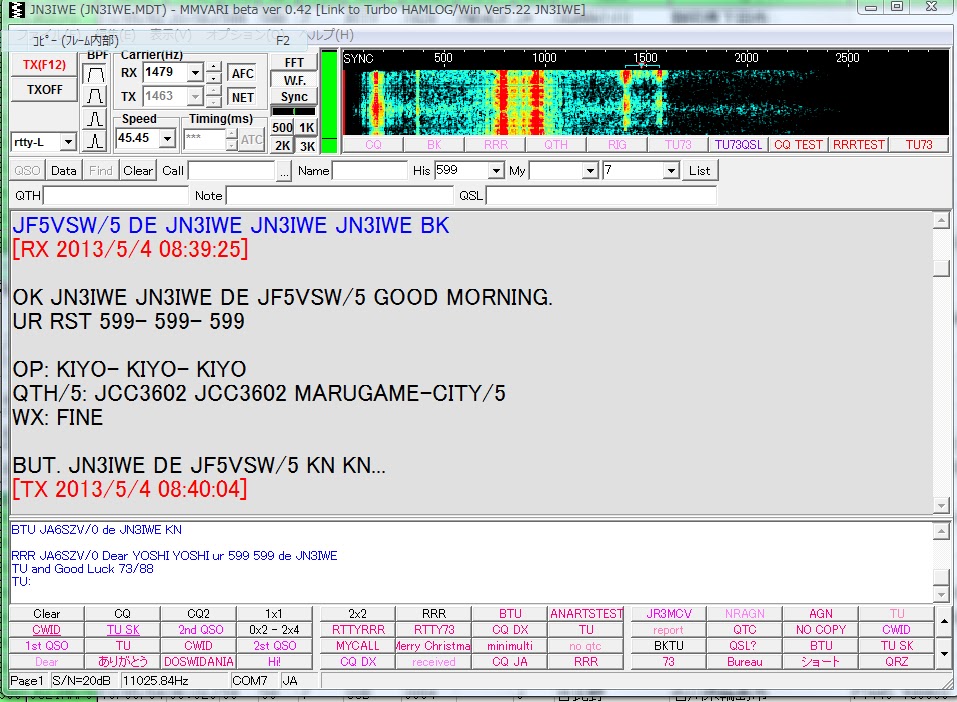Open the His RST dropdown
Viewport: 957px width, 702px height.
tap(496, 170)
